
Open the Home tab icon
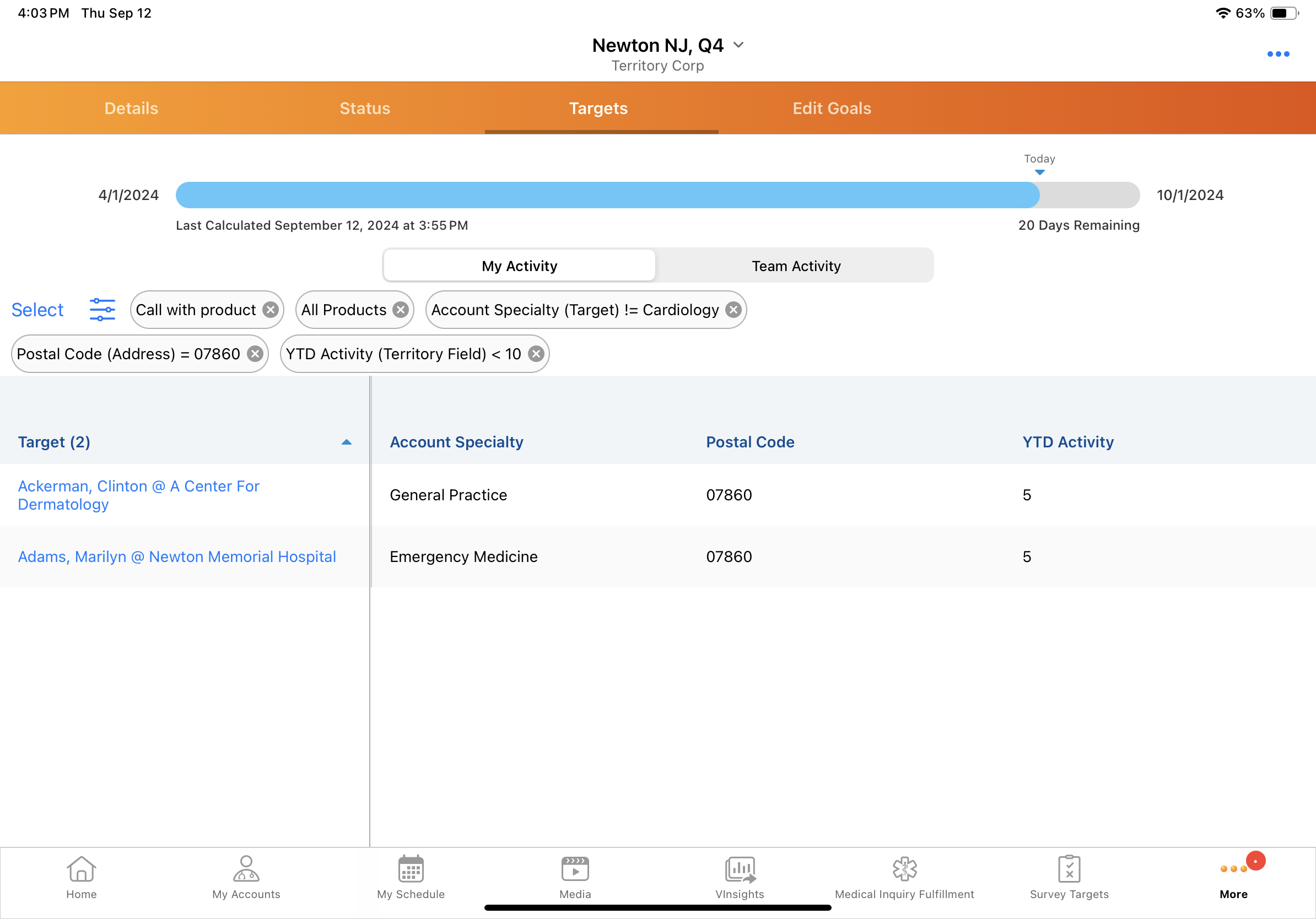tap(82, 869)
